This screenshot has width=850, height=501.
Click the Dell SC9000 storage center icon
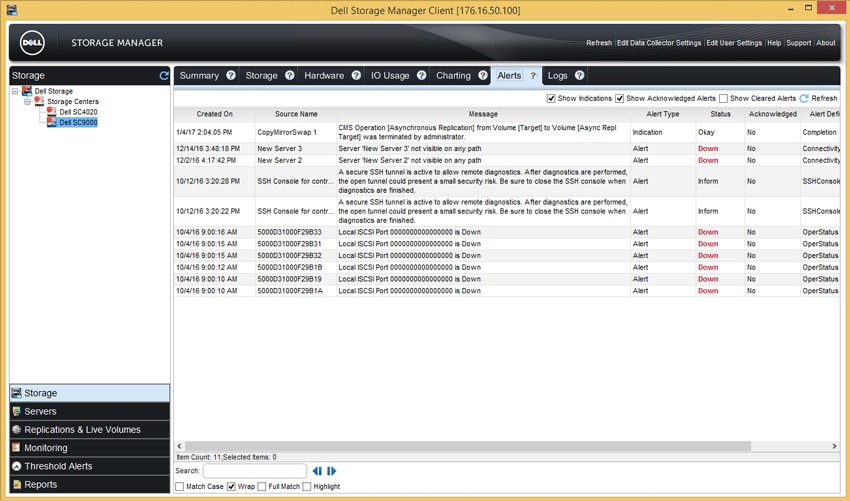click(51, 122)
